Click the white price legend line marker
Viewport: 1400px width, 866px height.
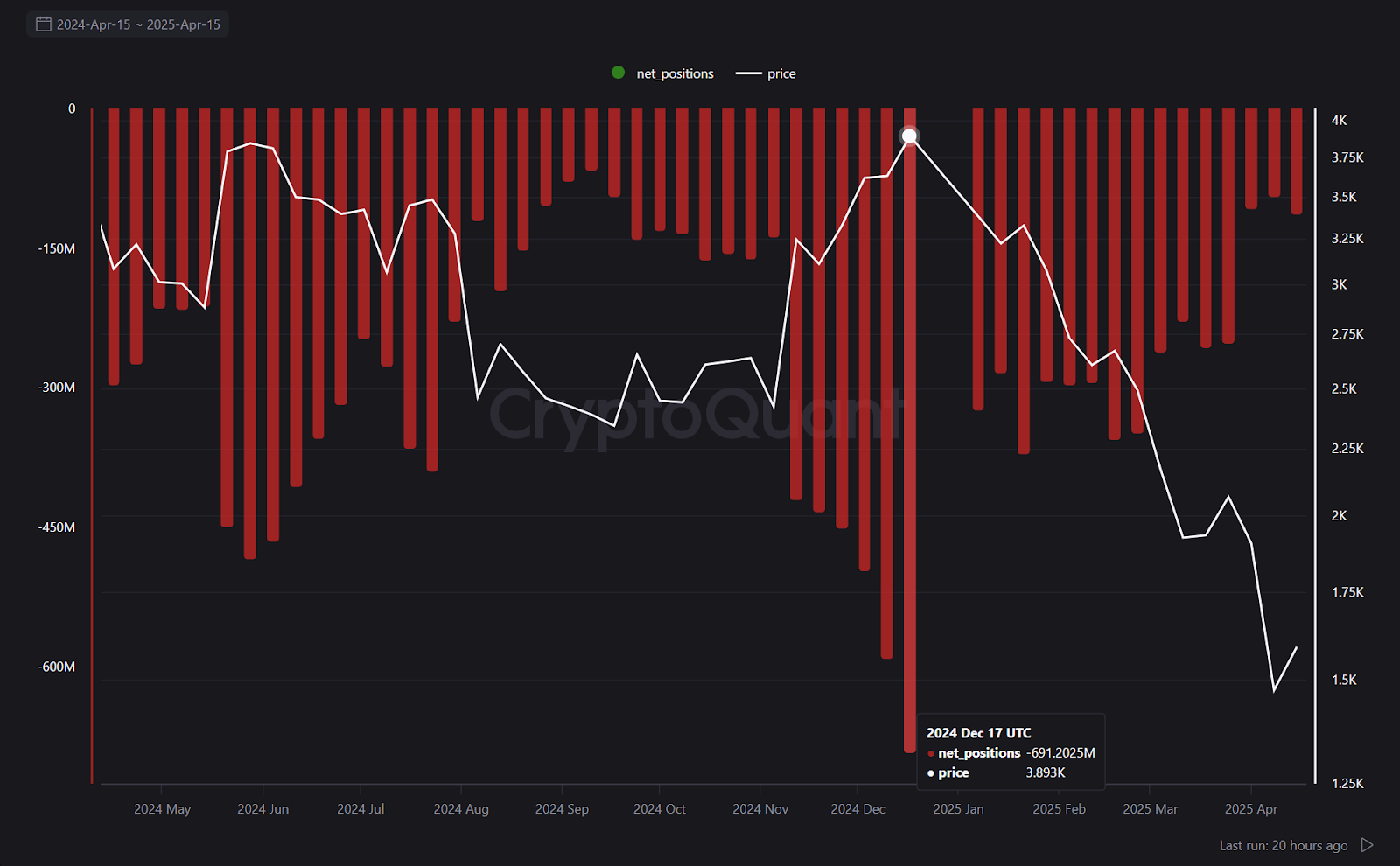click(x=748, y=73)
